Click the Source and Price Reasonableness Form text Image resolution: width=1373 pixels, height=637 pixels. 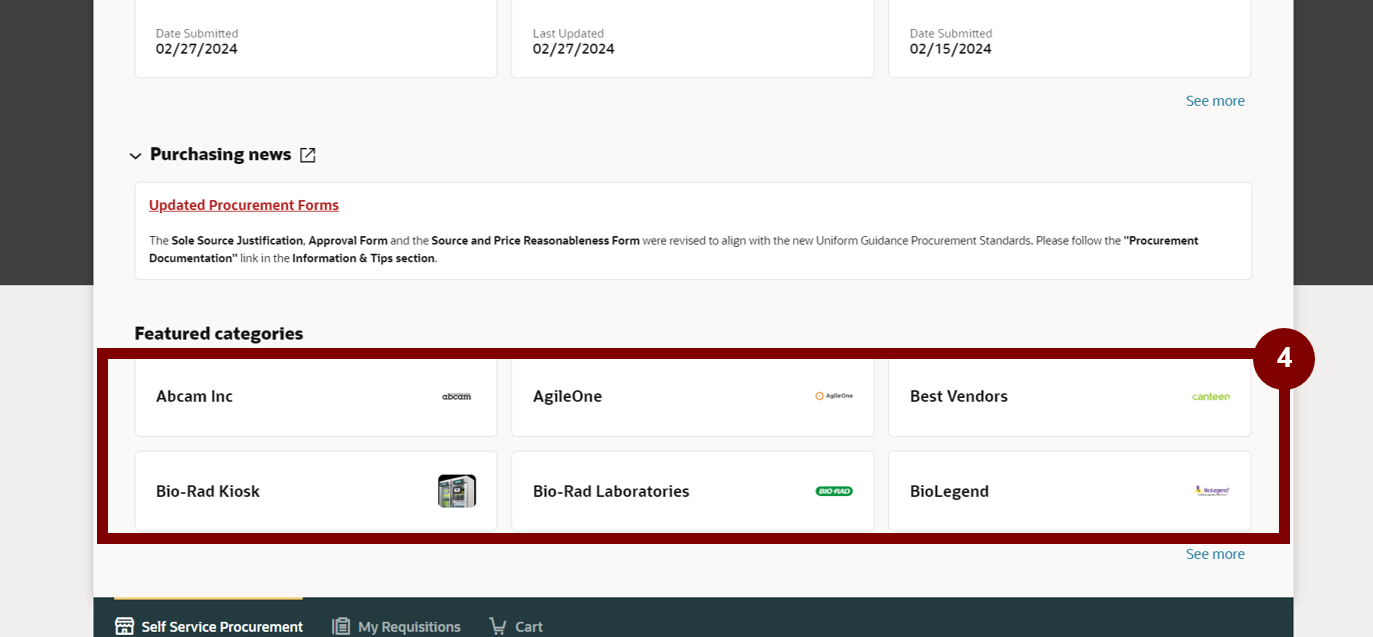535,241
